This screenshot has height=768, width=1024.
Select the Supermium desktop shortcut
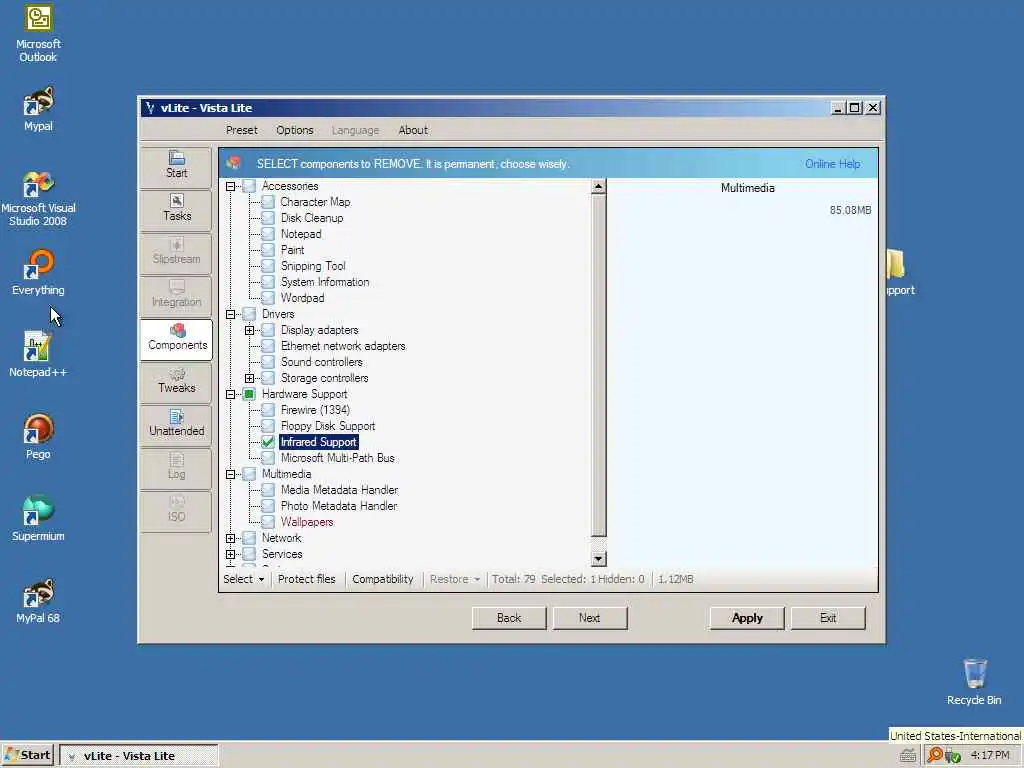(38, 519)
